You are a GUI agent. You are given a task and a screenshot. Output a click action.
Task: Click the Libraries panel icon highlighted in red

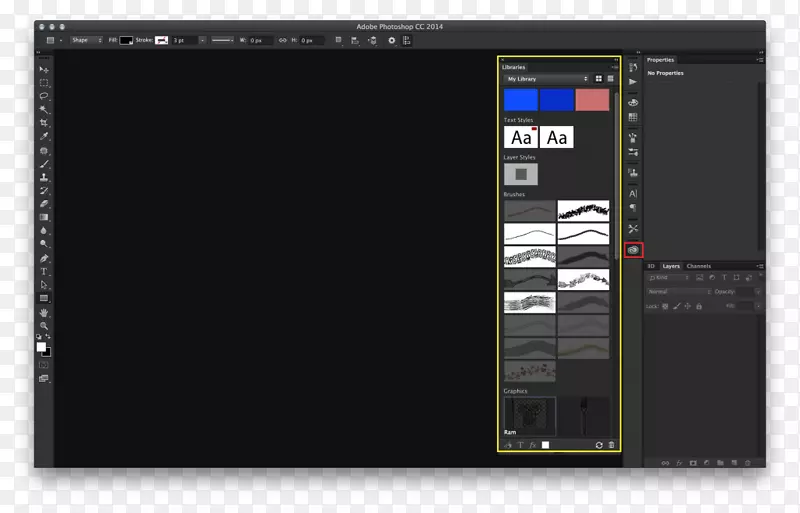[x=633, y=250]
